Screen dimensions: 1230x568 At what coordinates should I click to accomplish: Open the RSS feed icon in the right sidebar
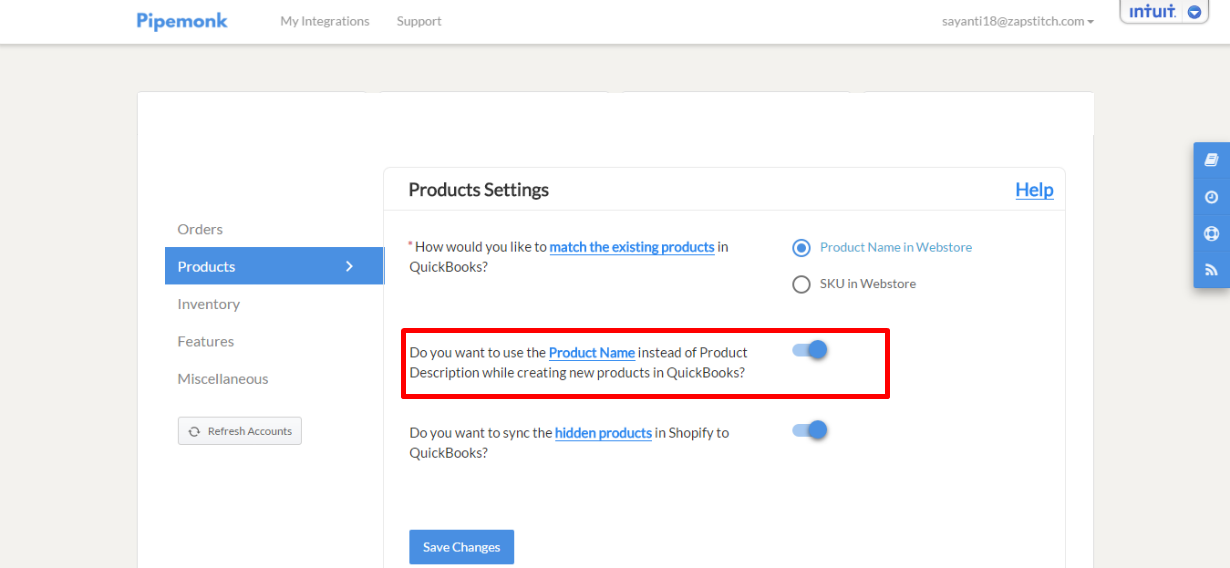point(1211,270)
